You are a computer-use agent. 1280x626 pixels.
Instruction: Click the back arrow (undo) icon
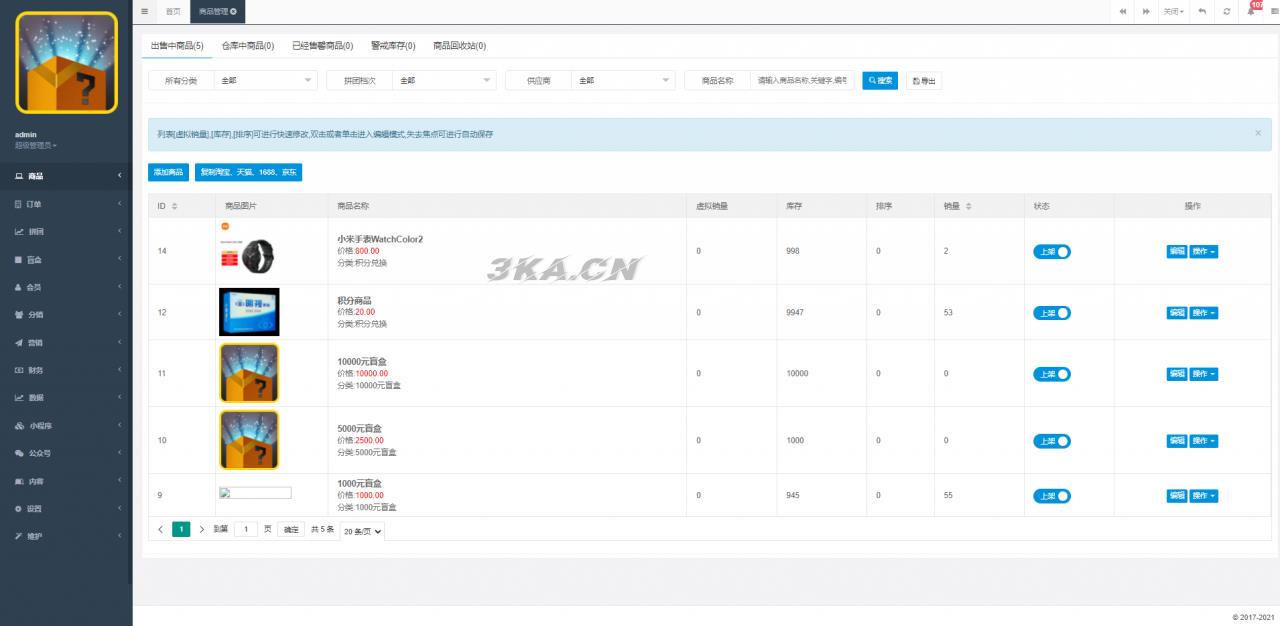pyautogui.click(x=1201, y=11)
